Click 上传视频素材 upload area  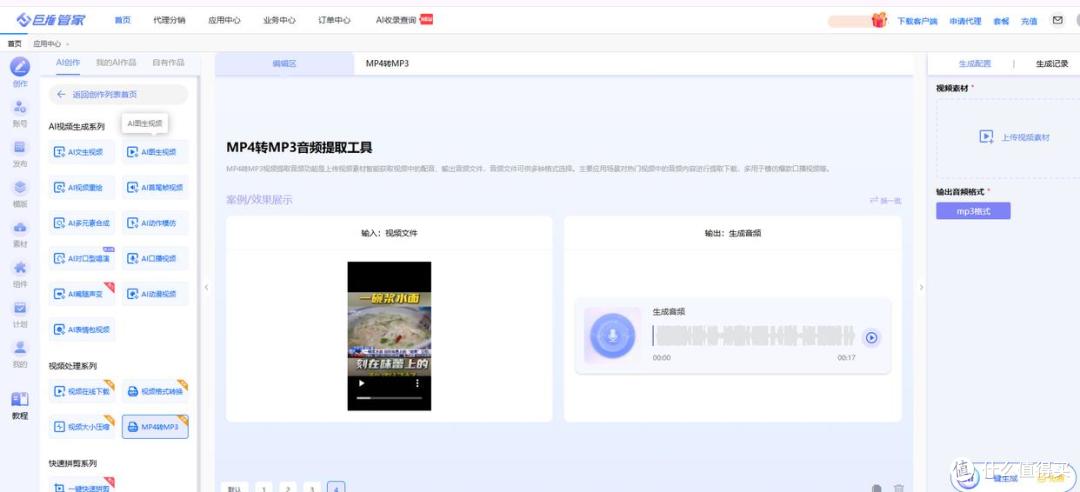tap(1015, 137)
